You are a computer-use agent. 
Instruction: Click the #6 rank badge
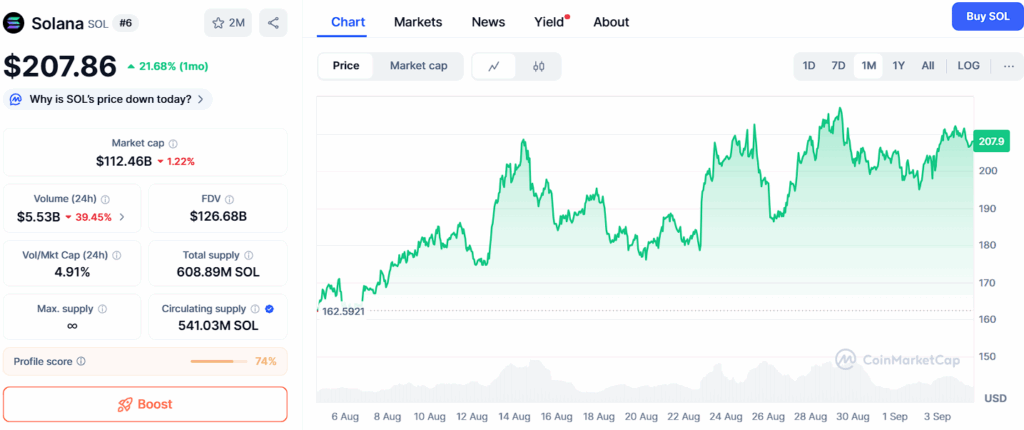coord(125,24)
